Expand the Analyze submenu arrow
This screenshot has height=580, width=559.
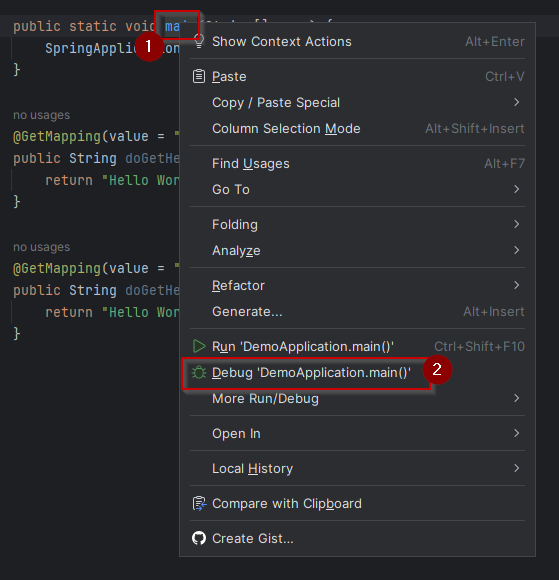click(x=517, y=250)
